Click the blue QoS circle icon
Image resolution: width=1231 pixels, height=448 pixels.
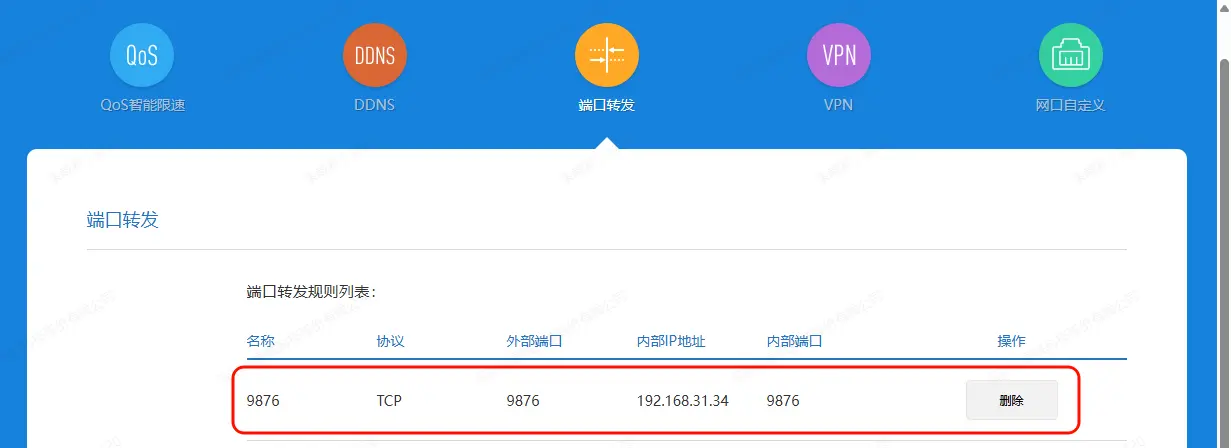[142, 55]
